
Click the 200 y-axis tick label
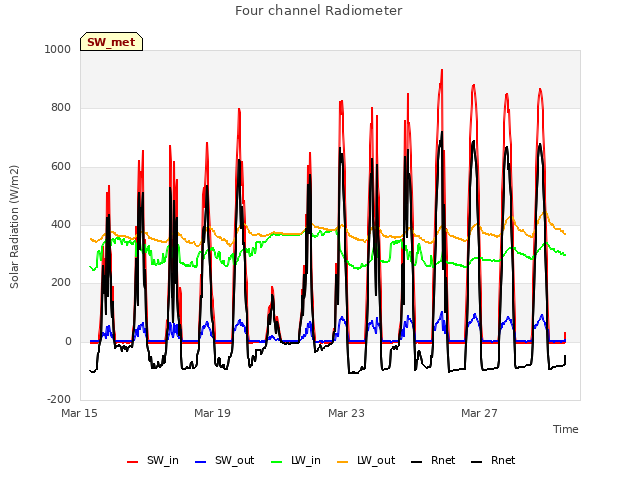pos(61,282)
